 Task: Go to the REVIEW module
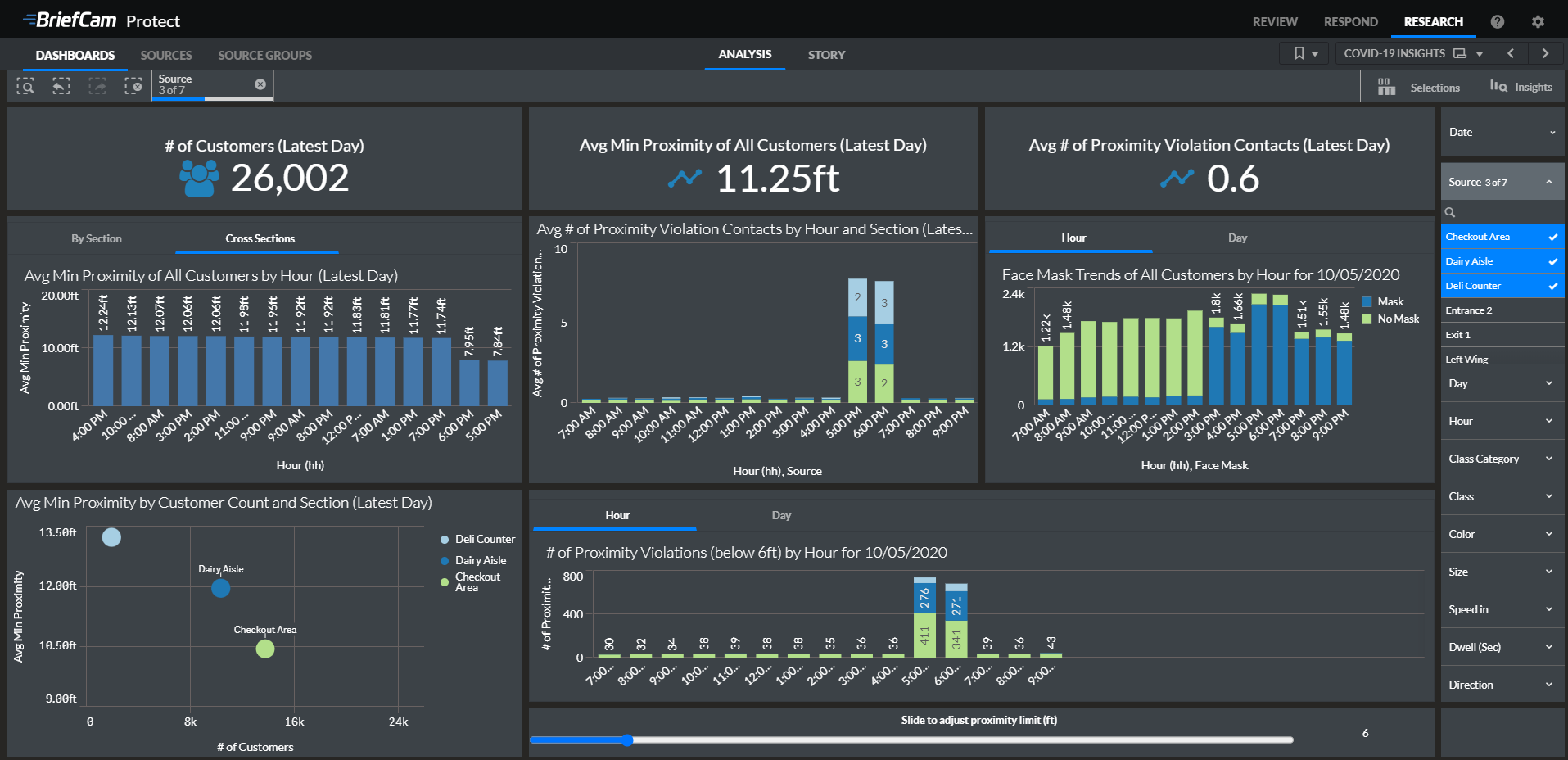coord(1275,22)
